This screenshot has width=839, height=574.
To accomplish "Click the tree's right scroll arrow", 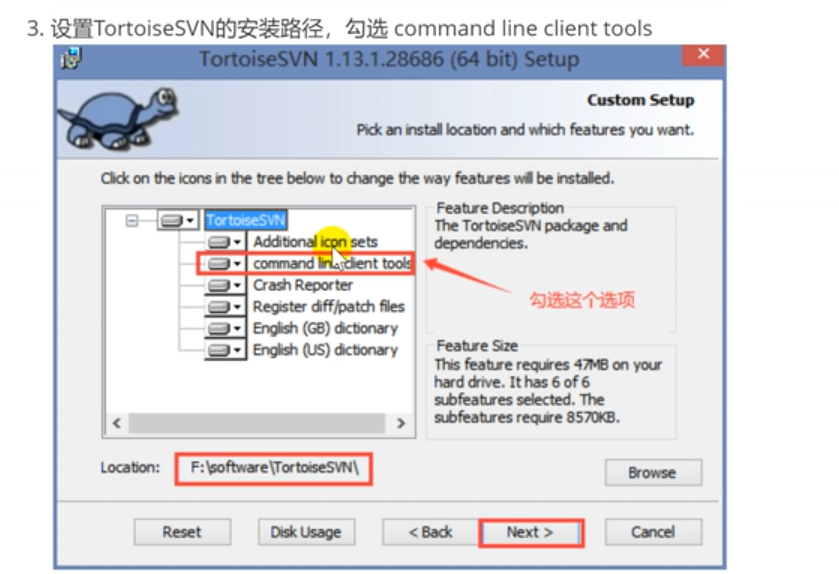I will (401, 423).
